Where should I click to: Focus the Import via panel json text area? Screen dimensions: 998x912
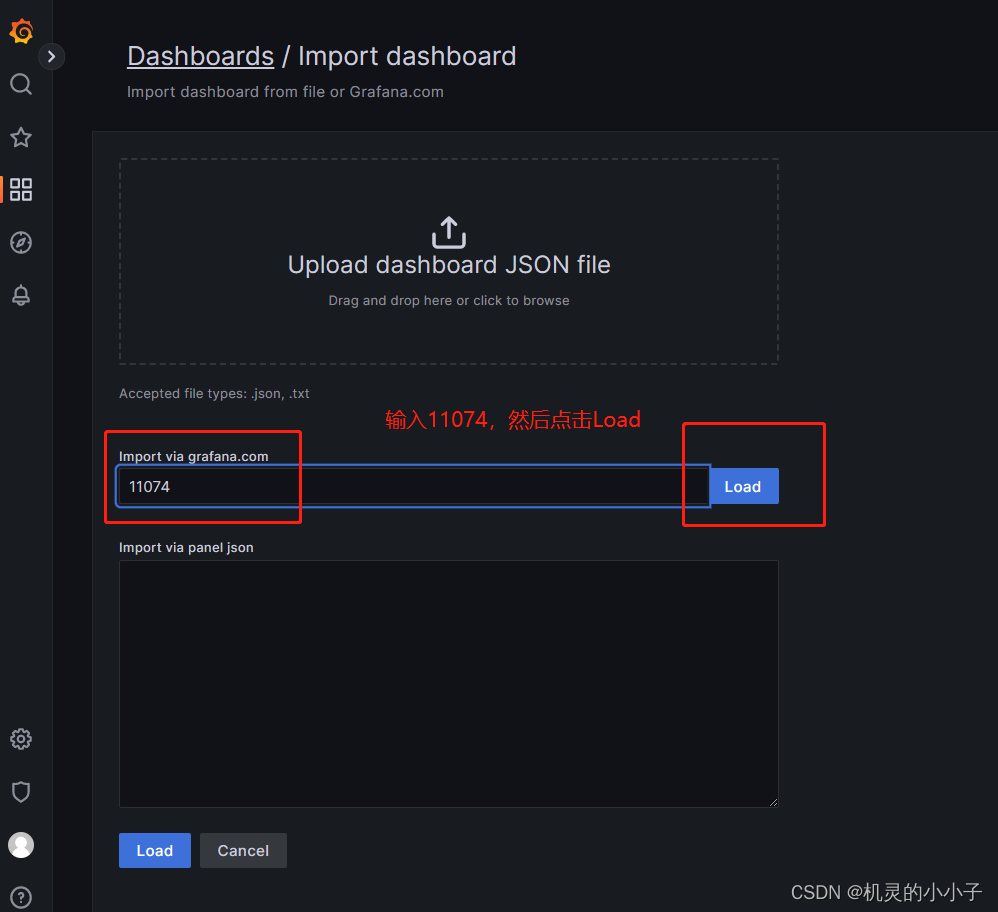[x=449, y=684]
